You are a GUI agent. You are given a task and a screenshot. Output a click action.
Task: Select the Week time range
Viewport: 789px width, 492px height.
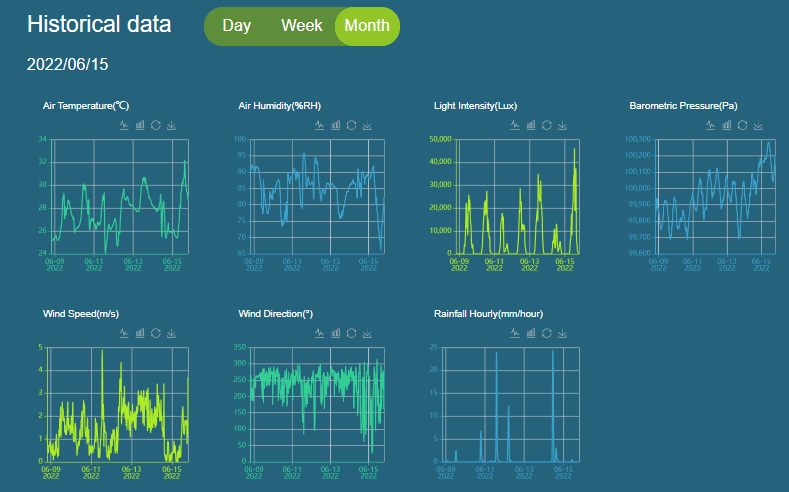(x=301, y=26)
